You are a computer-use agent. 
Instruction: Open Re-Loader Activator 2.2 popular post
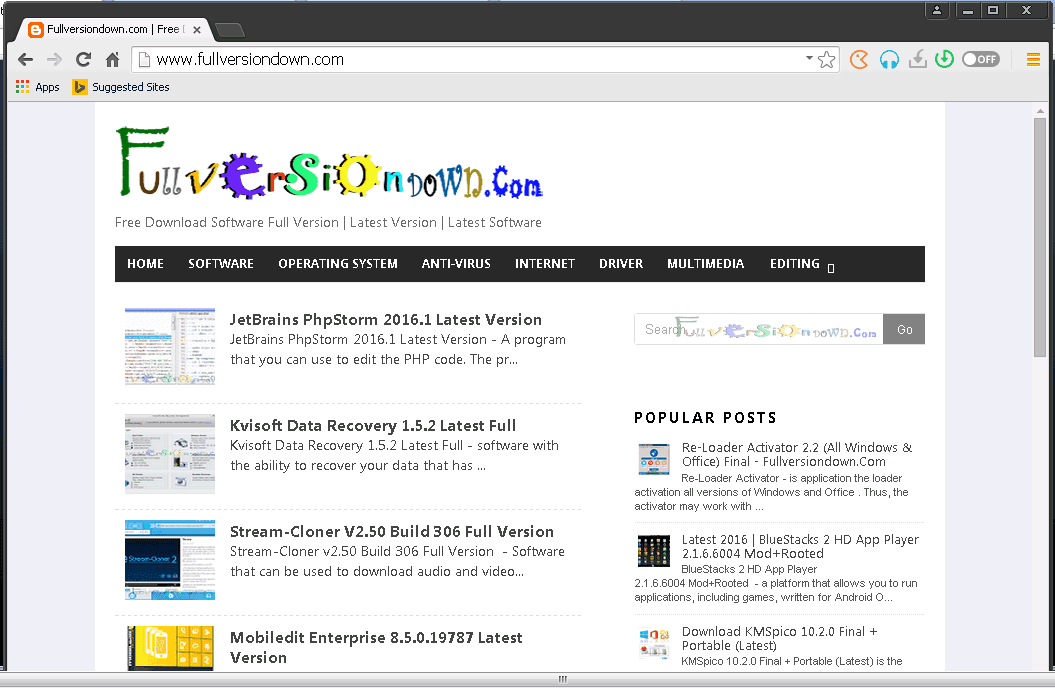pos(797,455)
